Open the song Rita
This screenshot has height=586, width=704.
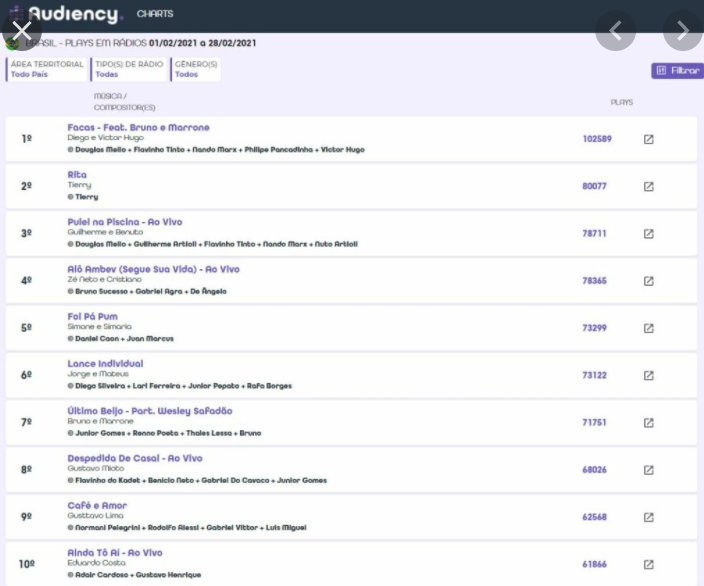tap(77, 175)
